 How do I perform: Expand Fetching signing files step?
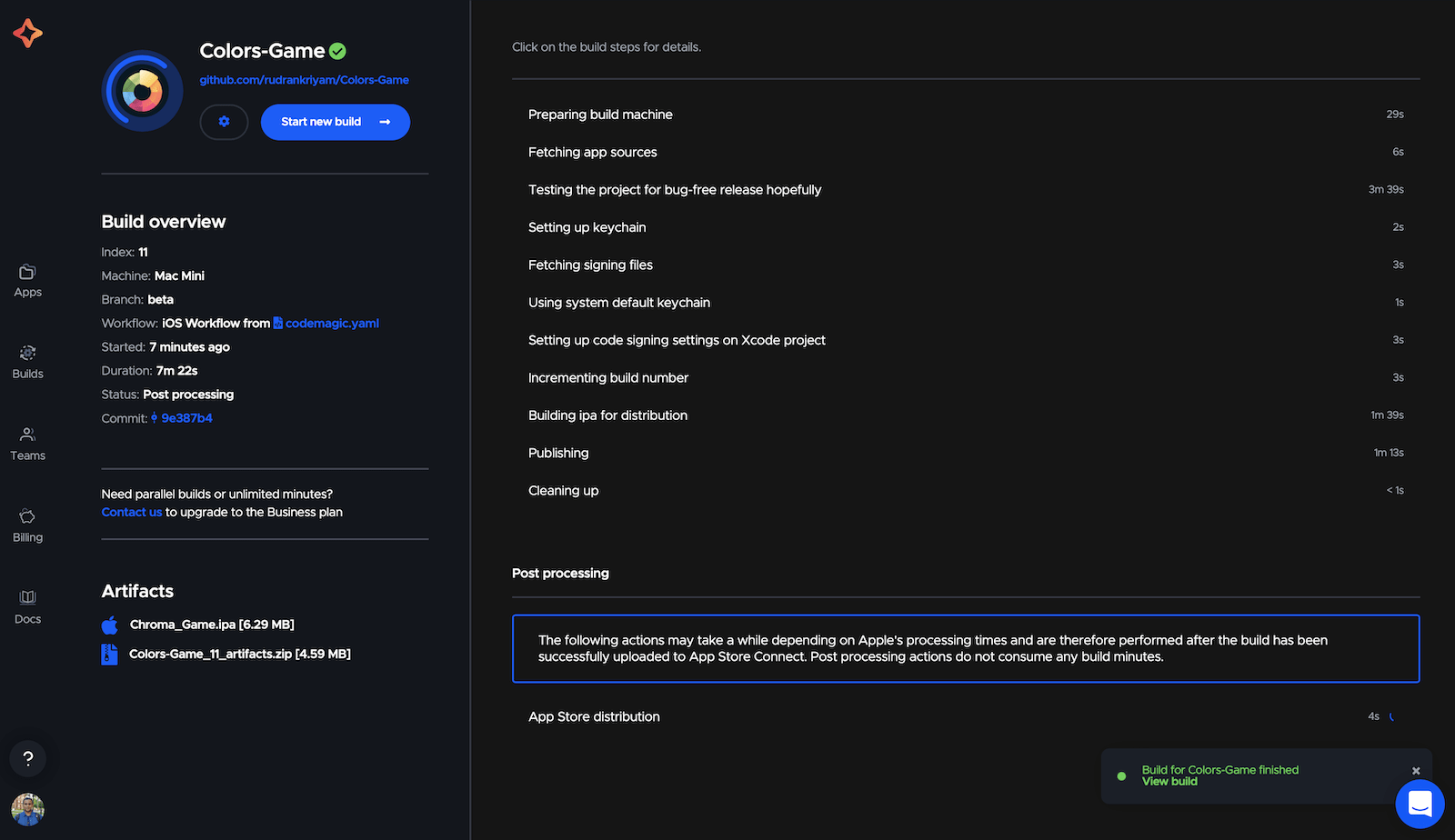(966, 265)
